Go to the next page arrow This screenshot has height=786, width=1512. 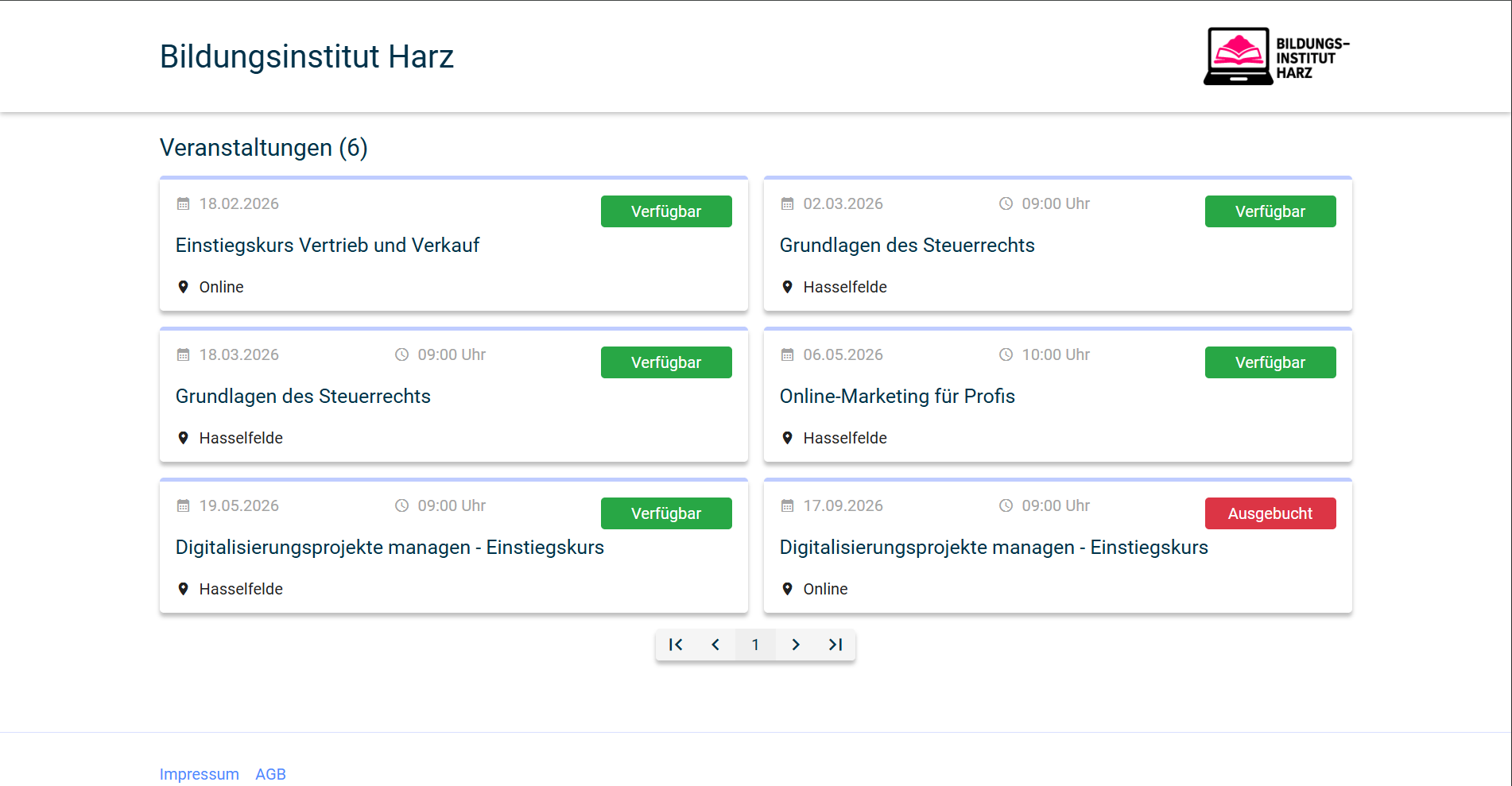pos(795,645)
